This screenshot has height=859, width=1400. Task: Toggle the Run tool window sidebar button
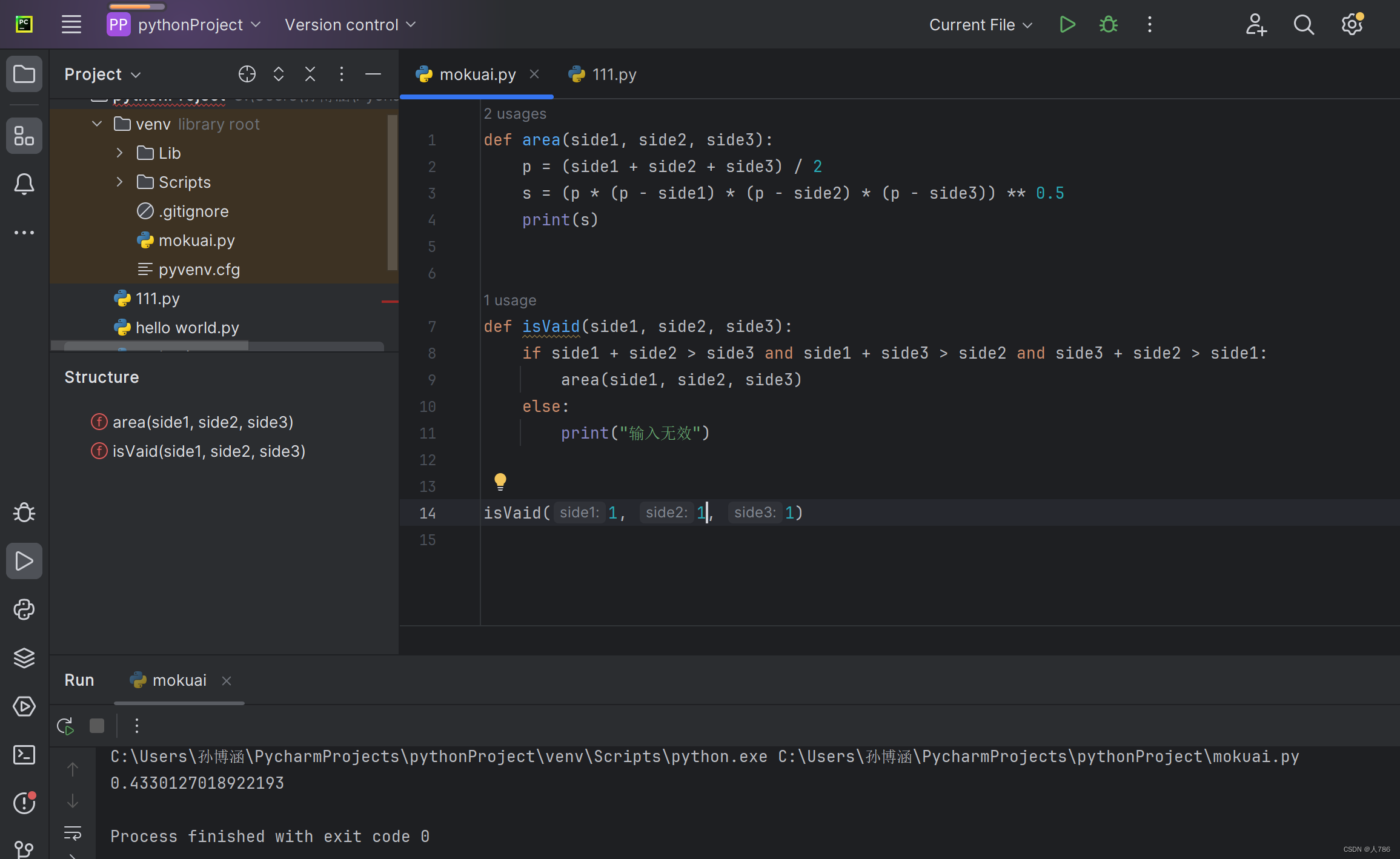click(24, 561)
